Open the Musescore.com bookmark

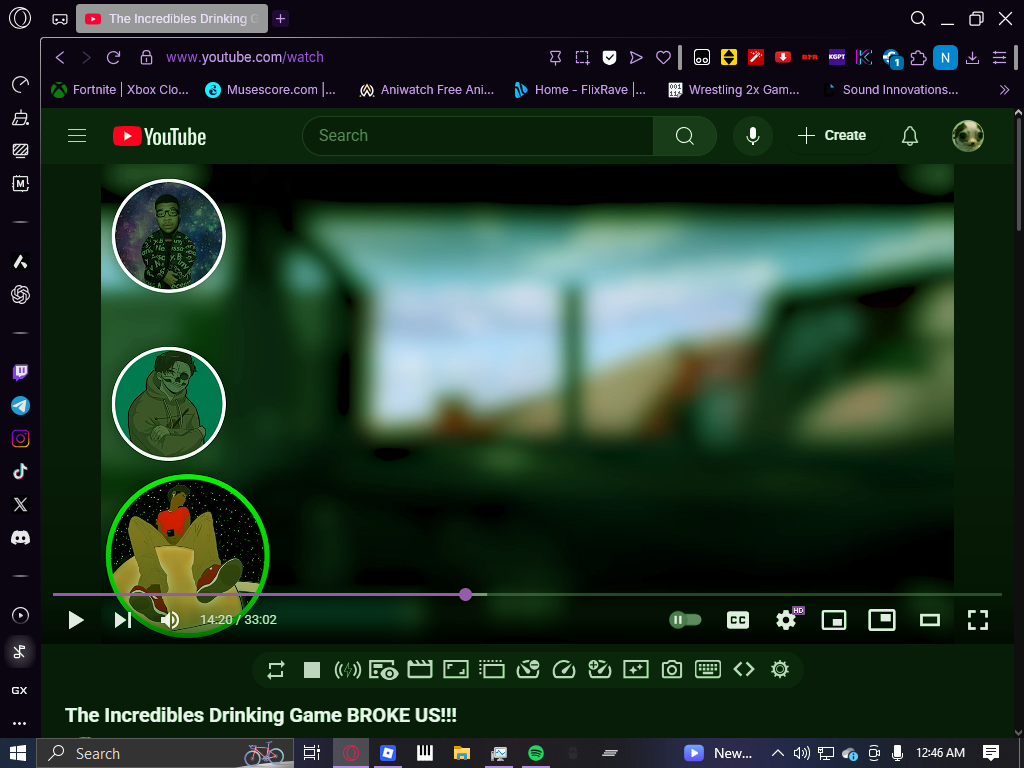(x=270, y=90)
